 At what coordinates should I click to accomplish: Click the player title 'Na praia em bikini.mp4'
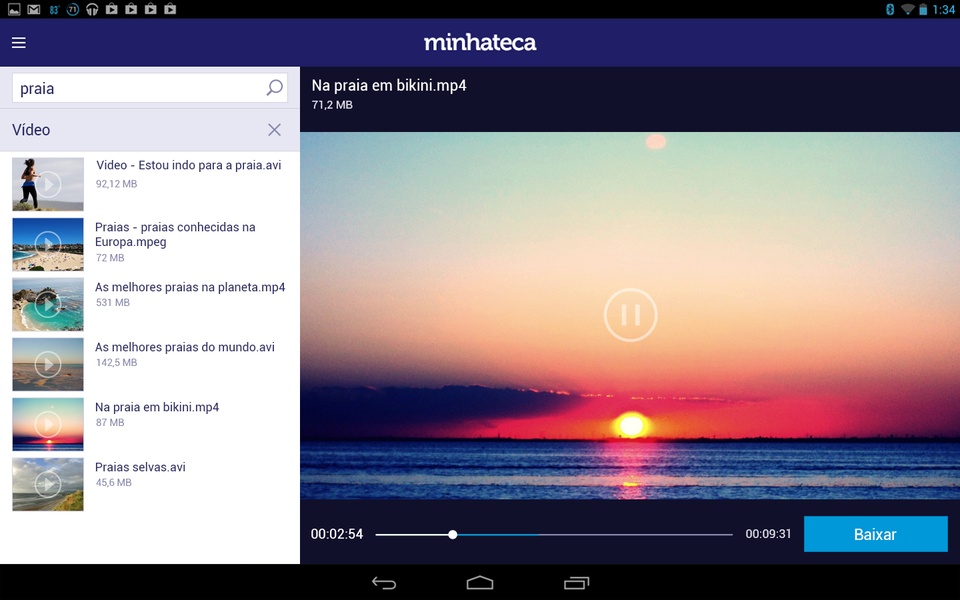click(389, 86)
